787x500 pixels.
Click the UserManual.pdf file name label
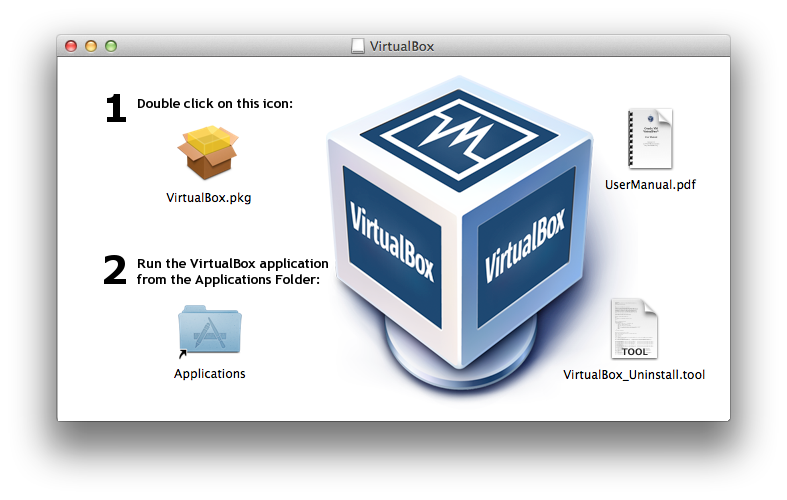coord(650,185)
